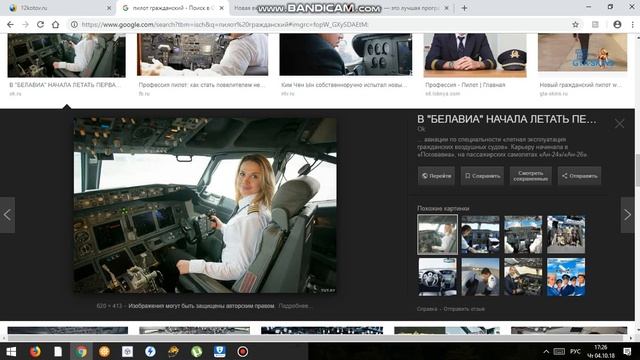Switch to Chrome in the taskbar

[81, 351]
